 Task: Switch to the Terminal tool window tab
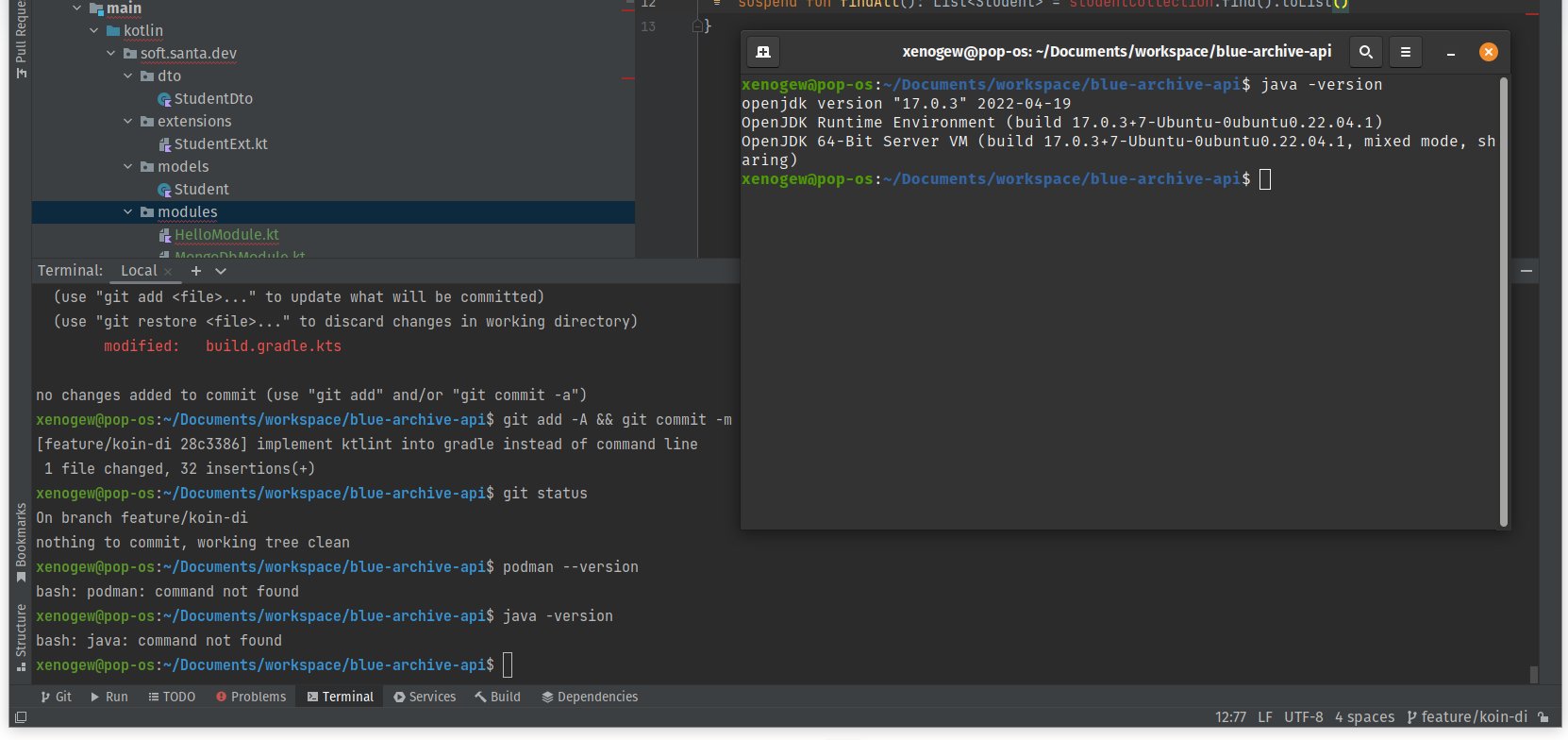pos(340,697)
